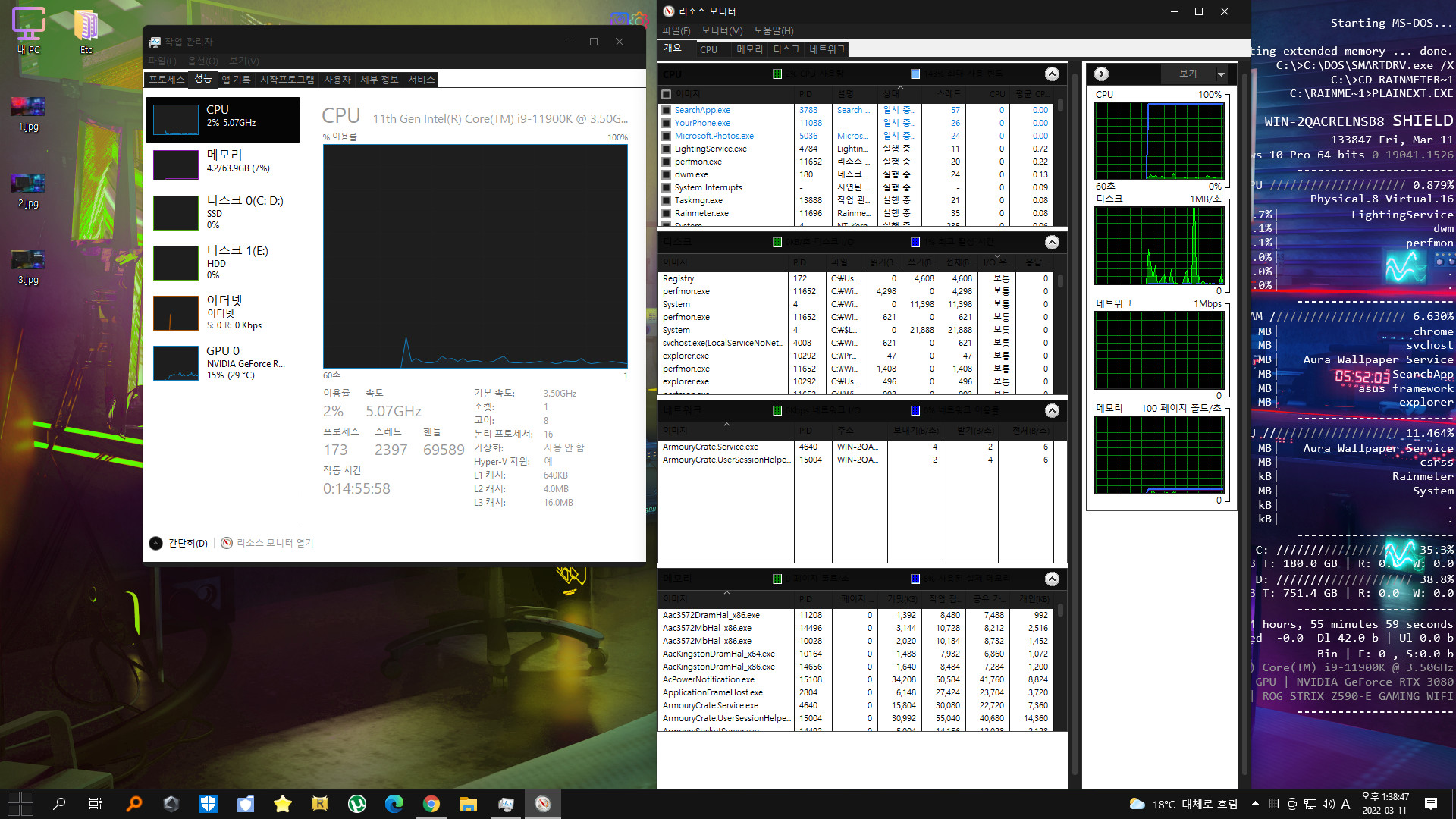The width and height of the screenshot is (1456, 819).
Task: Switch to CPU tab in Resource Monitor
Action: [709, 49]
